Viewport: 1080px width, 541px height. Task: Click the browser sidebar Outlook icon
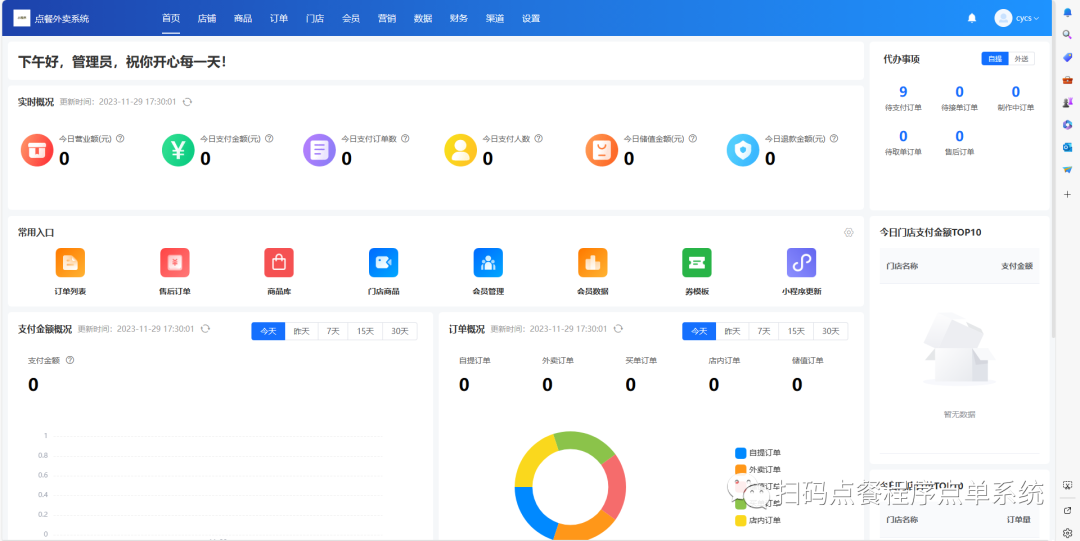(x=1068, y=147)
